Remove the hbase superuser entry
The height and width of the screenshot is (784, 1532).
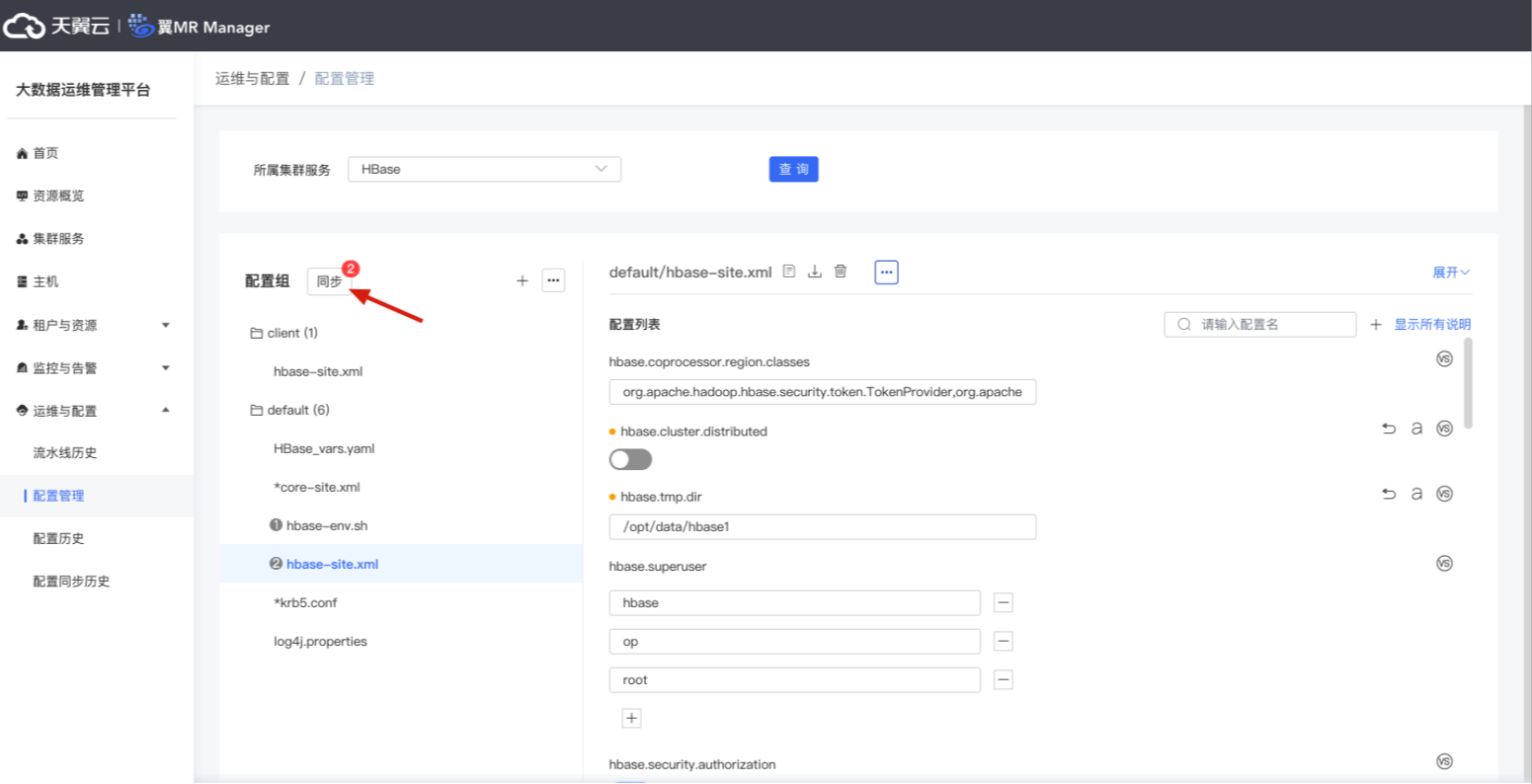(x=1003, y=602)
